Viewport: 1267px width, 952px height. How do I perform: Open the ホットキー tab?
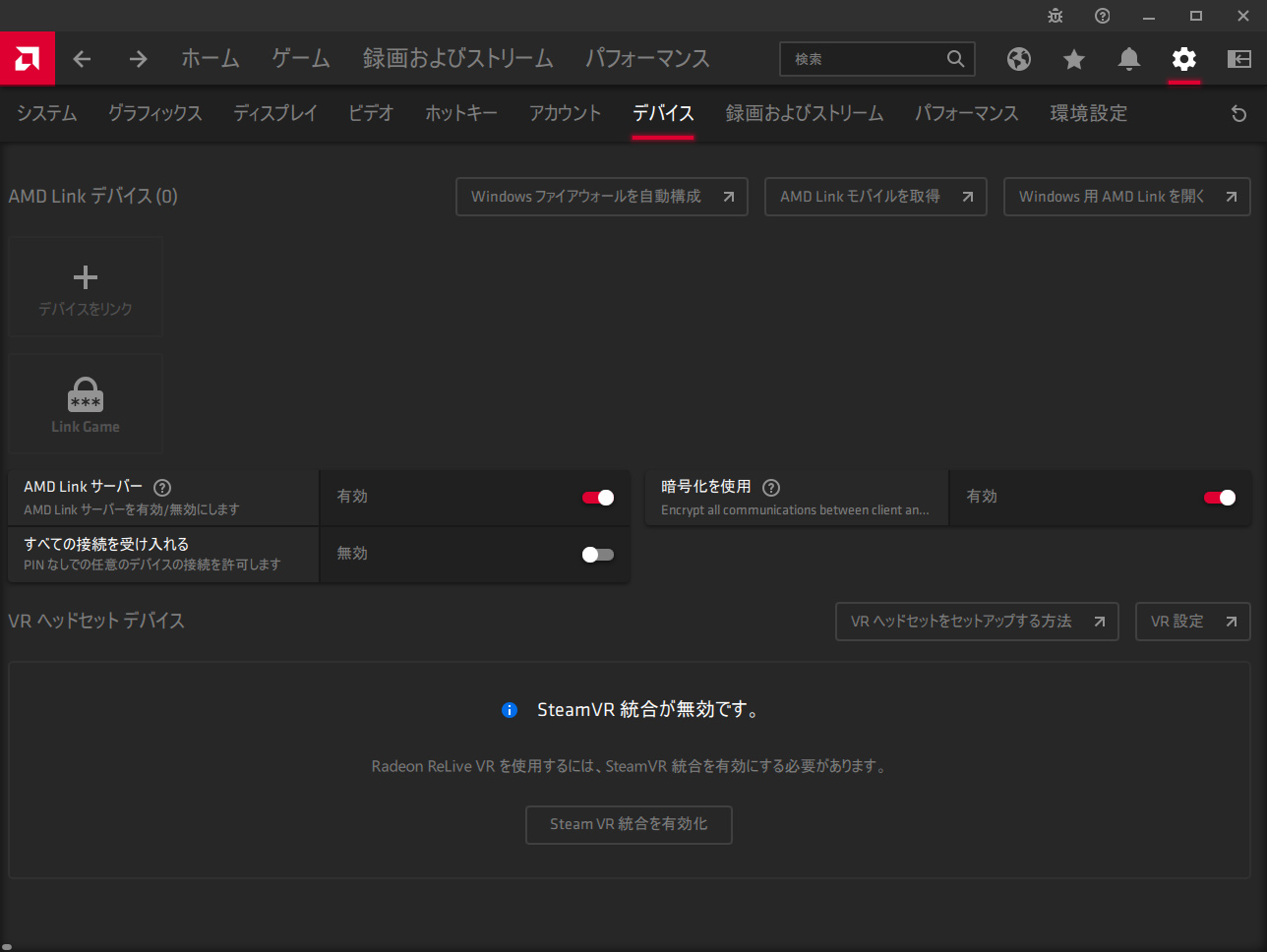[460, 114]
